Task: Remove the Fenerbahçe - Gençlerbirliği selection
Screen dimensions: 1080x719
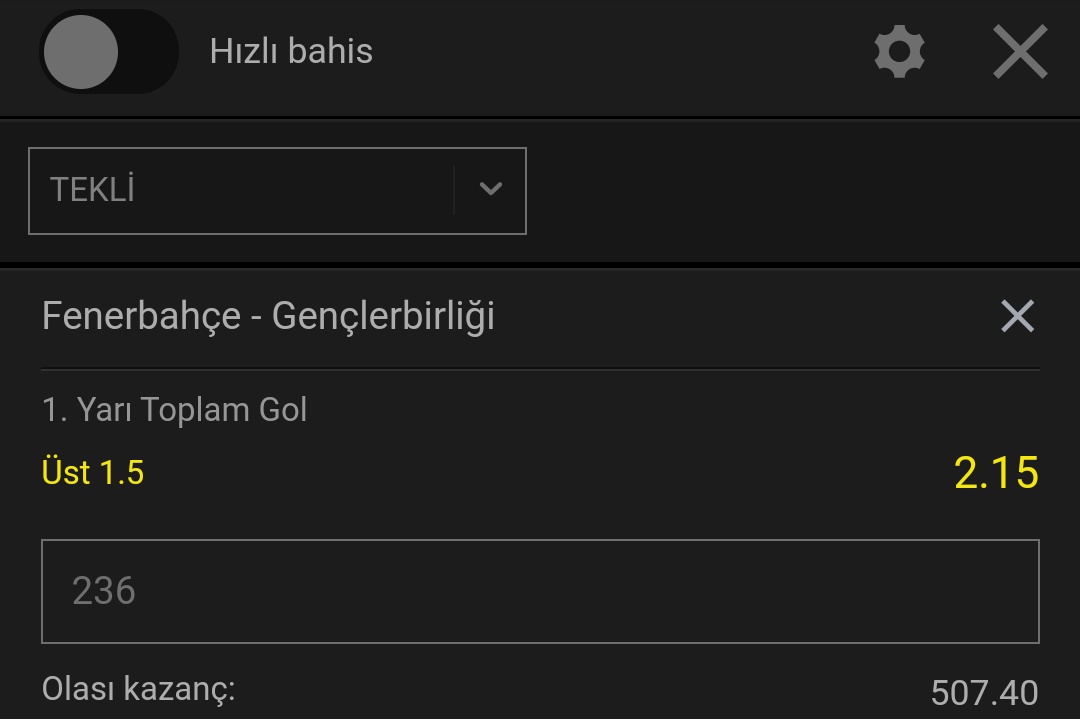Action: (1017, 316)
